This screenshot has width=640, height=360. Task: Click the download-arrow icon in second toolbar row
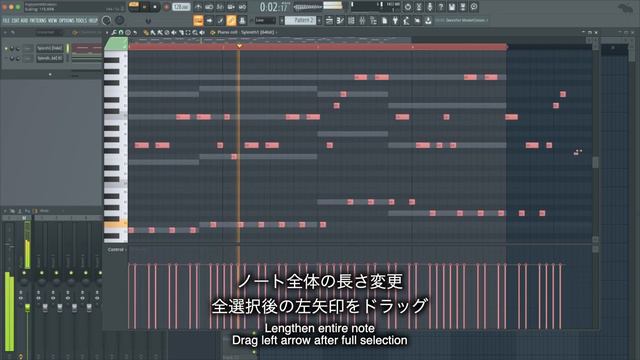coord(428,20)
